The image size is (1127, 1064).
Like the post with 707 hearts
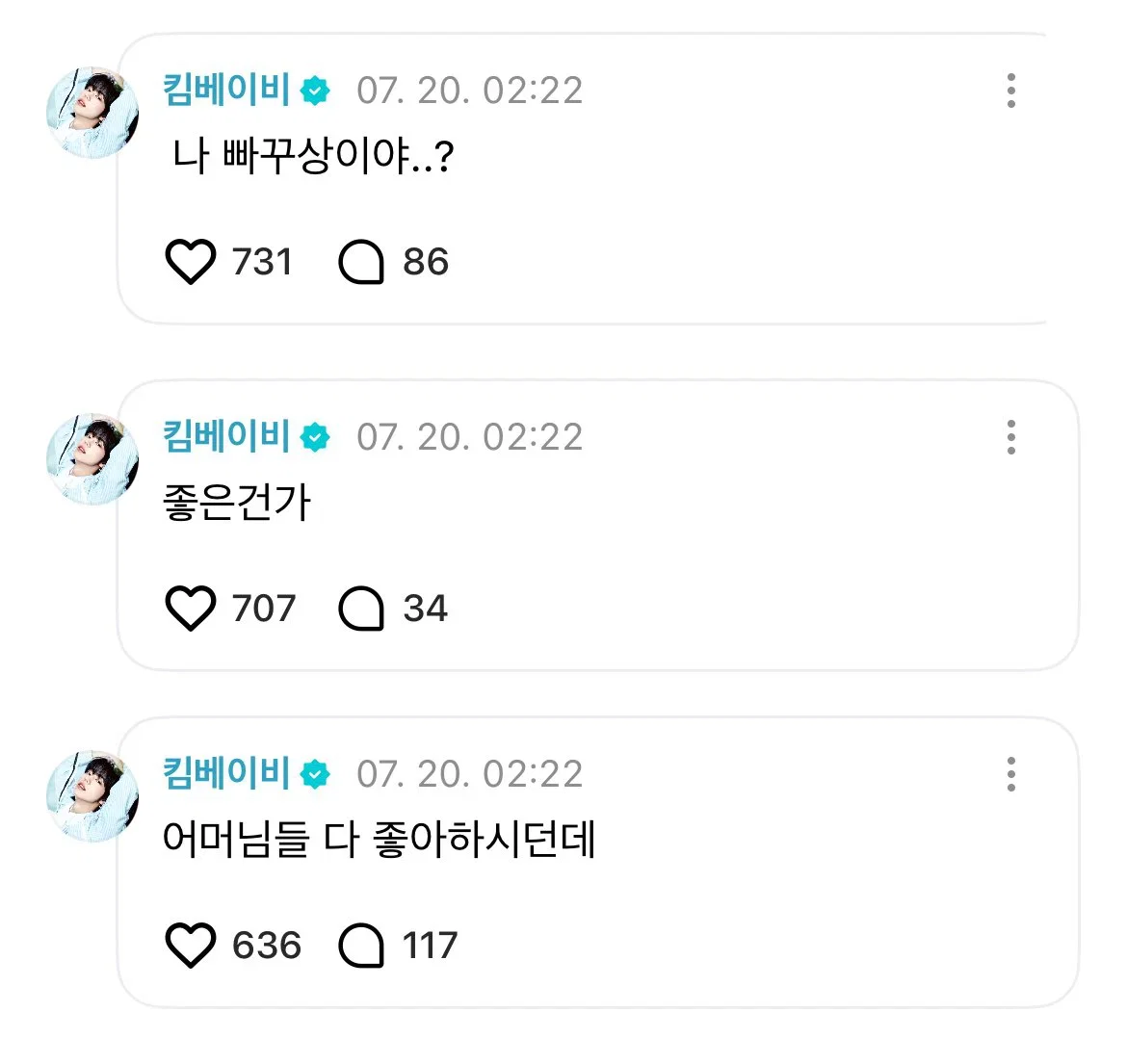(191, 609)
